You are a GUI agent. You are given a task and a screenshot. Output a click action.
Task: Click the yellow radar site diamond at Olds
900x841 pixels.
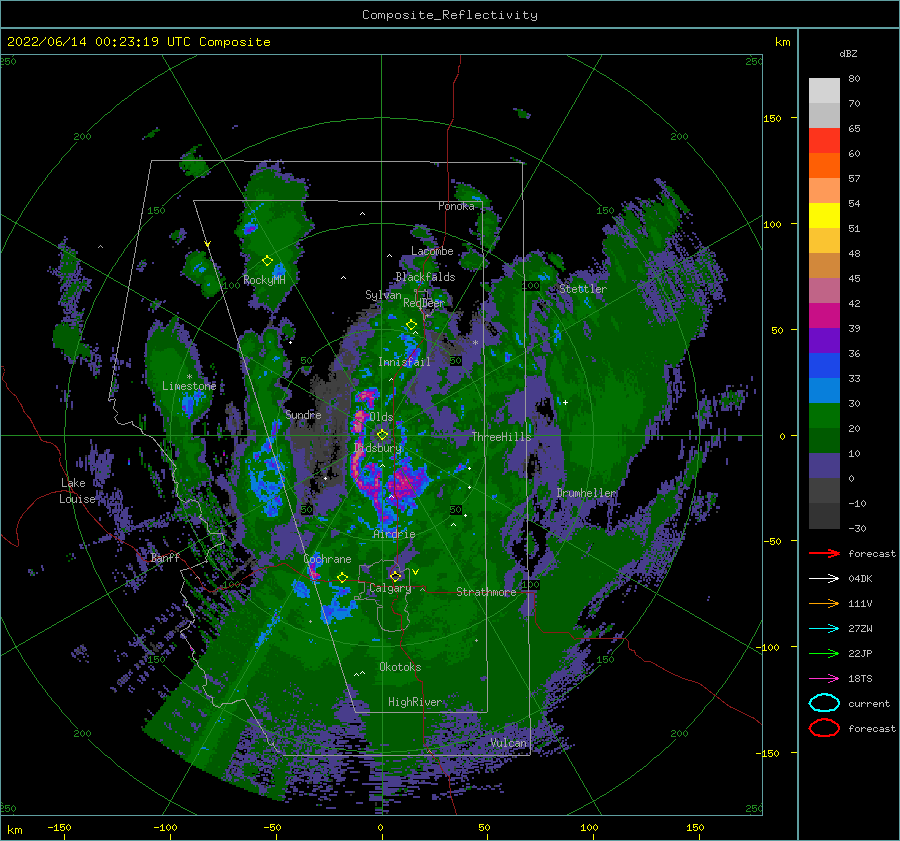[x=382, y=435]
